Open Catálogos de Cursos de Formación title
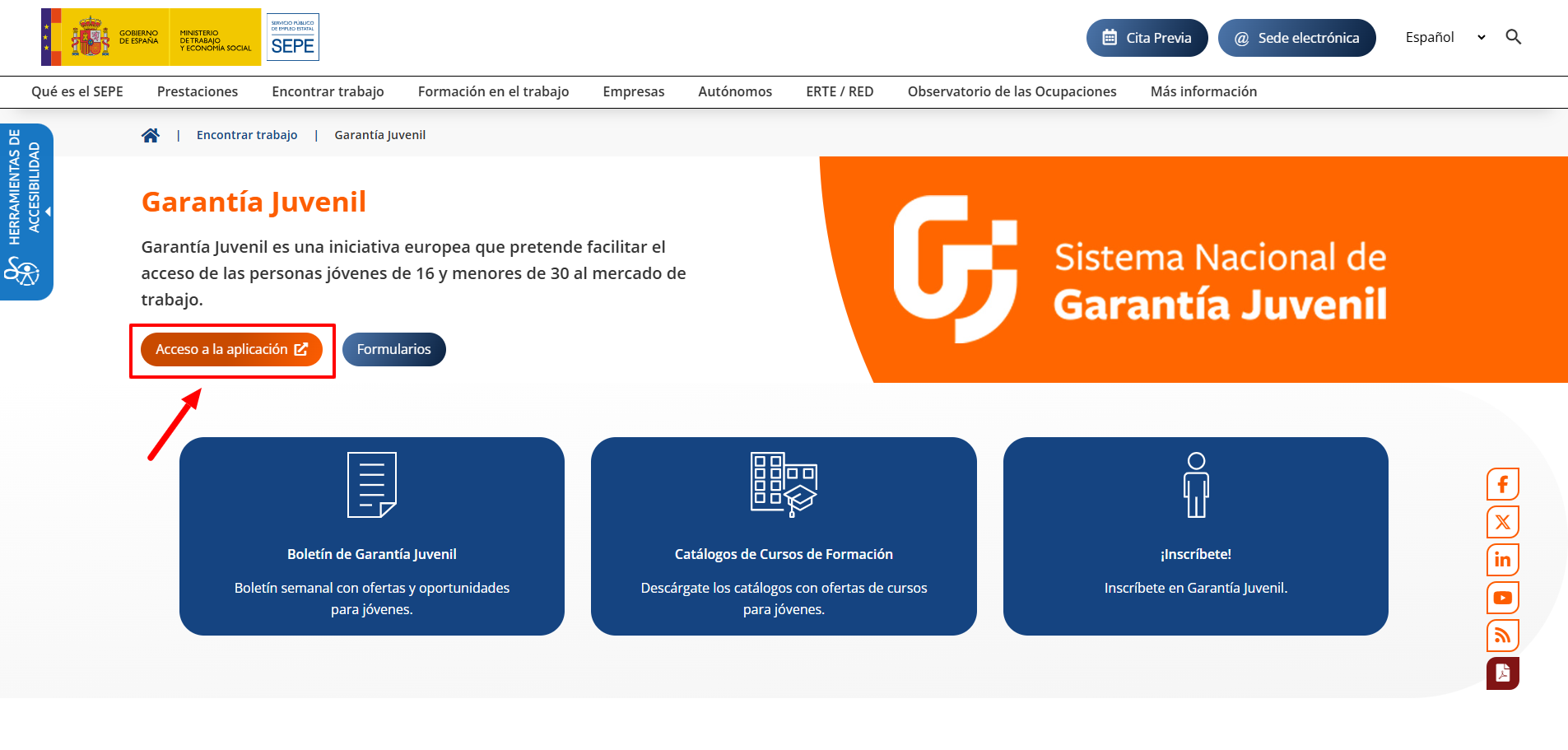Image resolution: width=1568 pixels, height=750 pixels. click(x=784, y=554)
